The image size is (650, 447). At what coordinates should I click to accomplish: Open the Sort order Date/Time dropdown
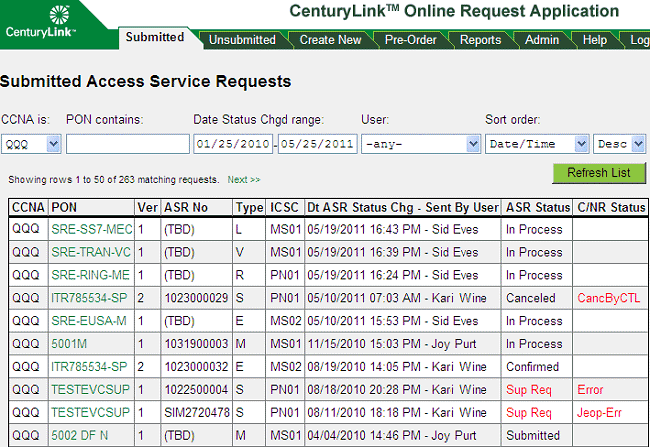point(537,144)
